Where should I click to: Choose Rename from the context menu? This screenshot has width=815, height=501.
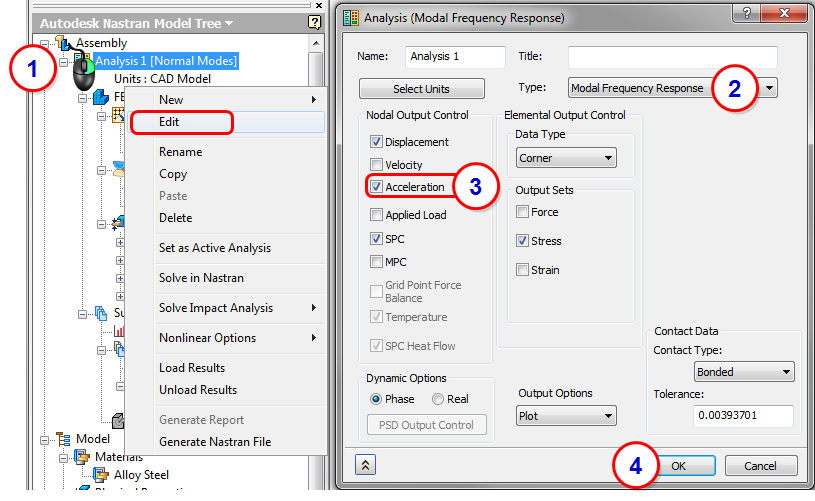[226, 152]
